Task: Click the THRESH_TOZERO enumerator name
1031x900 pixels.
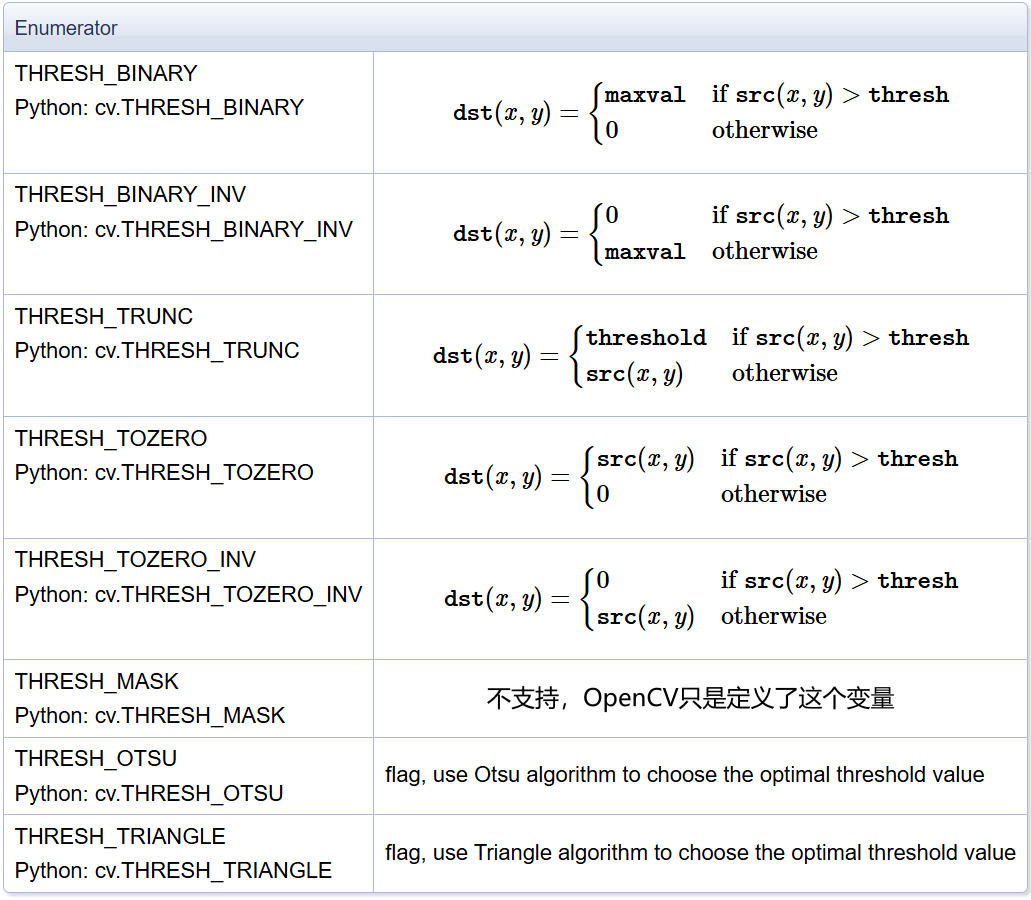Action: [x=111, y=439]
